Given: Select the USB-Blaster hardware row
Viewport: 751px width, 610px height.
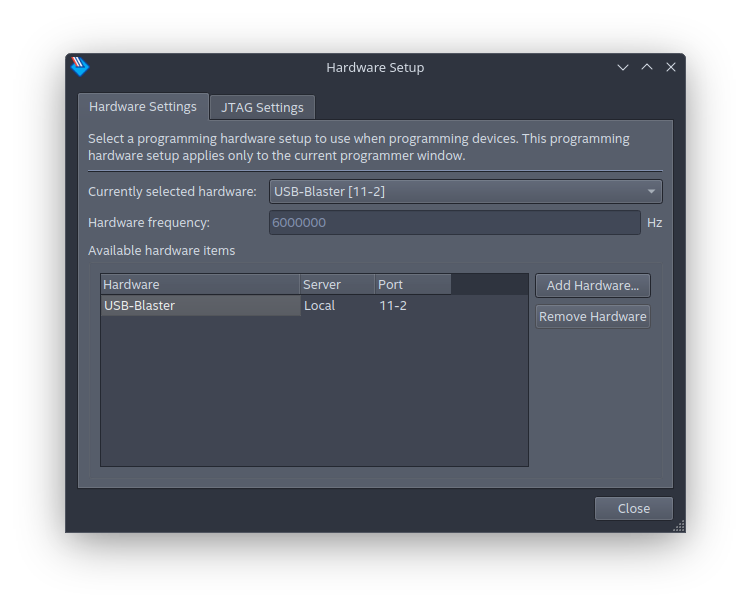Looking at the screenshot, I should click(200, 306).
